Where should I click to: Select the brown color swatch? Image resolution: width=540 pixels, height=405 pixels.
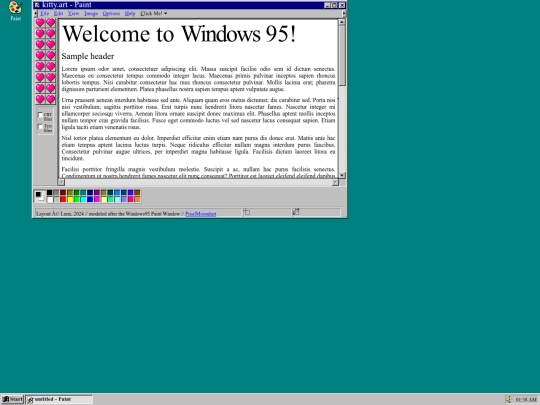pos(137,193)
